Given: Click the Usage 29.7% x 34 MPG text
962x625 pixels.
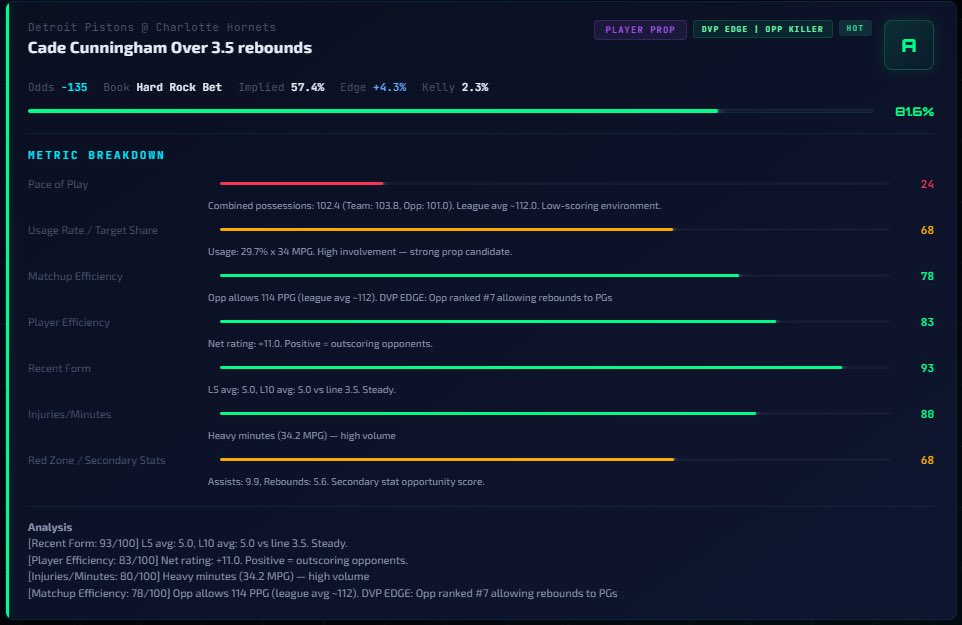Looking at the screenshot, I should tap(360, 251).
